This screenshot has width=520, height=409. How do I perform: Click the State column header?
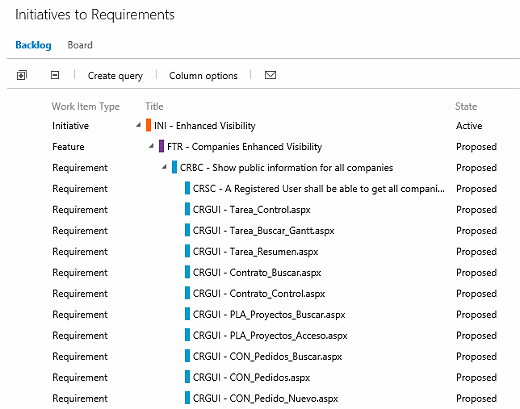tap(466, 106)
